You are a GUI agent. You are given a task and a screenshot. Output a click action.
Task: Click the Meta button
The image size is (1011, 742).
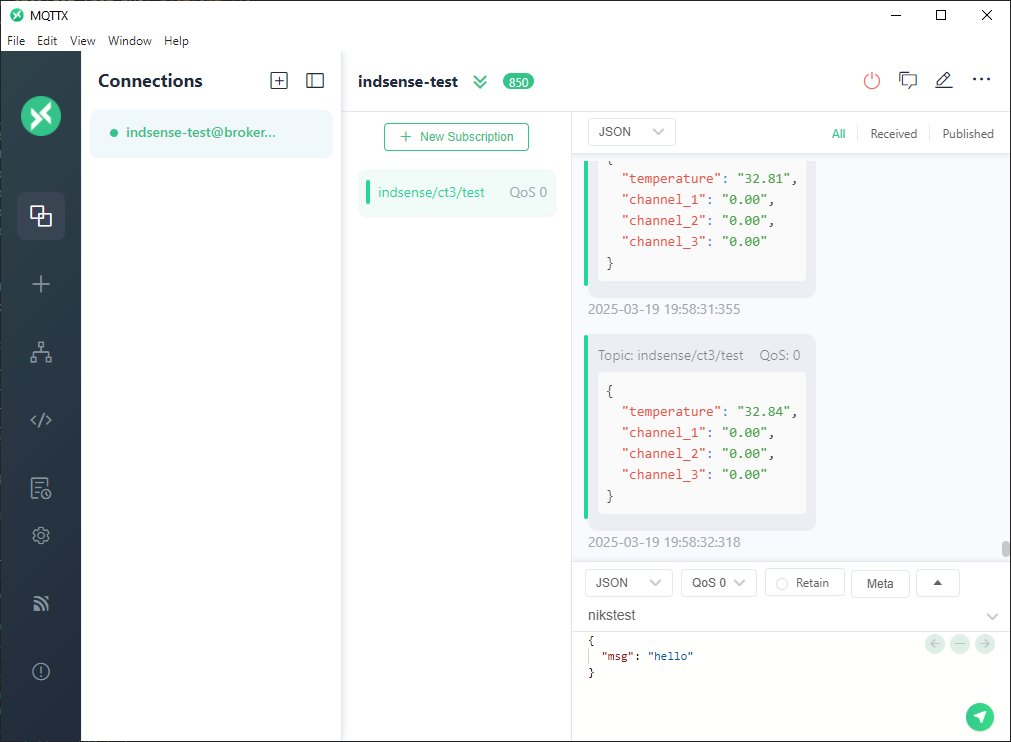click(880, 584)
